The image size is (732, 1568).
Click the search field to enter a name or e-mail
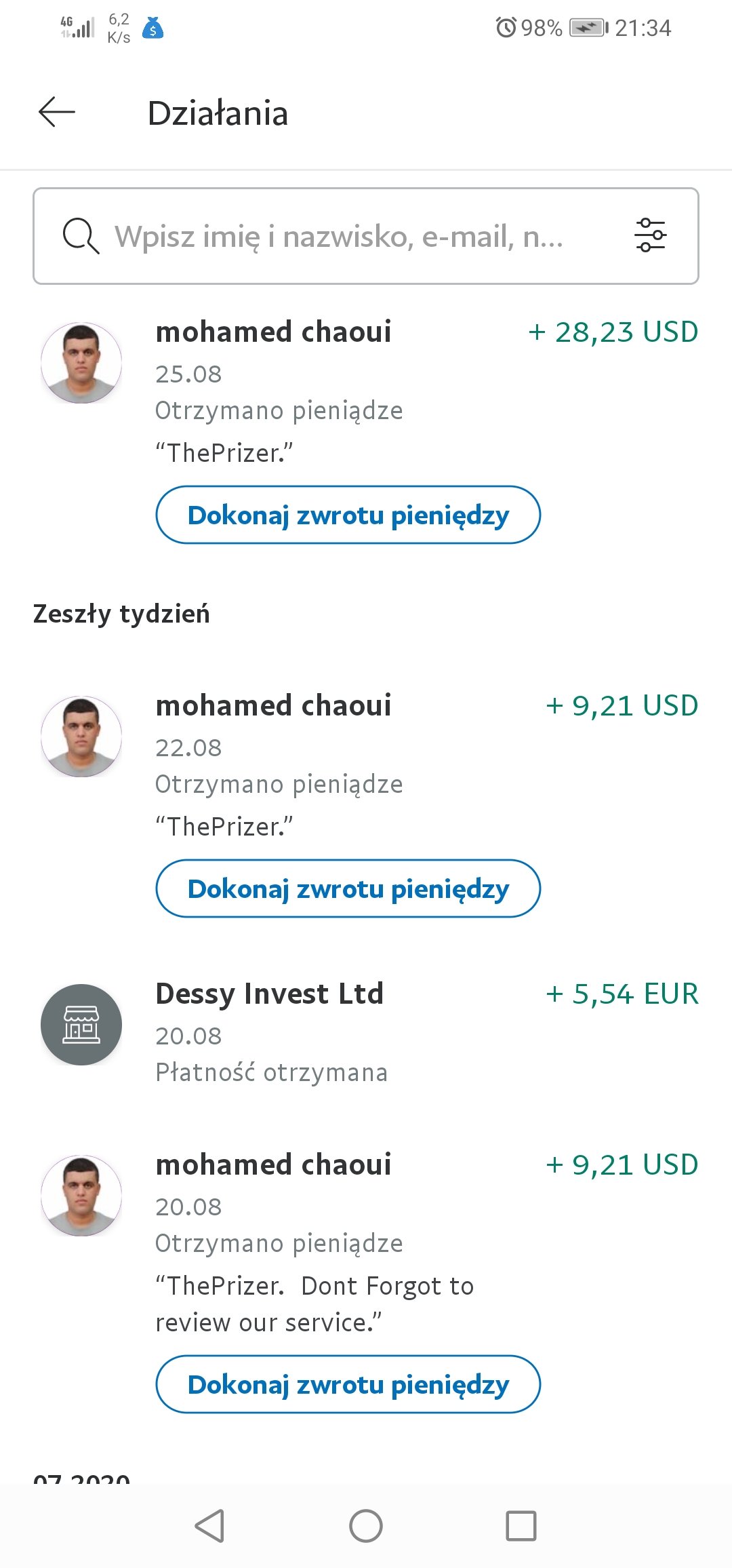tap(366, 236)
